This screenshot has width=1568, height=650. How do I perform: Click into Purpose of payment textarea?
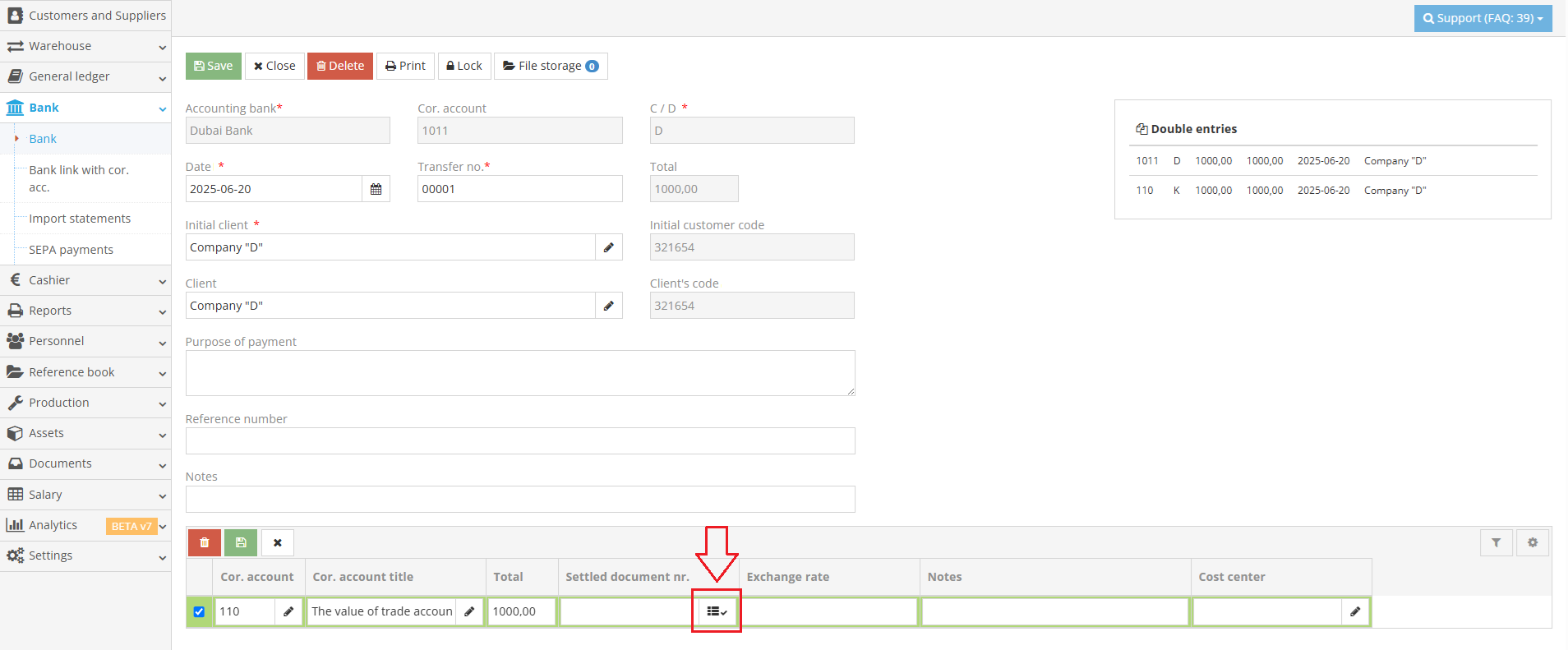click(x=519, y=373)
